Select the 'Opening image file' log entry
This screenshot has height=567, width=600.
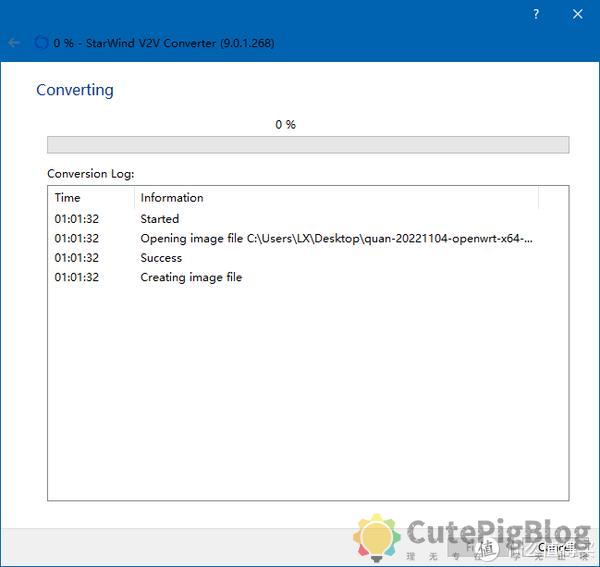[x=308, y=238]
